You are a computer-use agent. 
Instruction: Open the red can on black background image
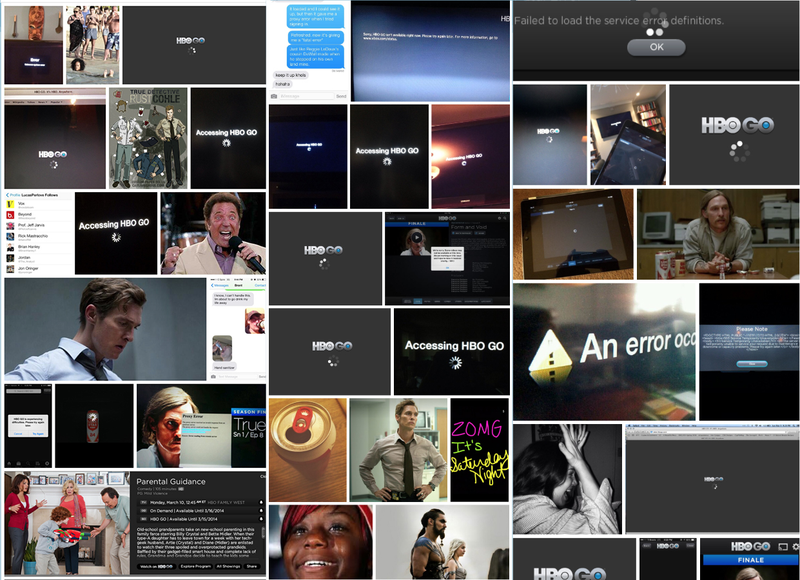coord(94,426)
